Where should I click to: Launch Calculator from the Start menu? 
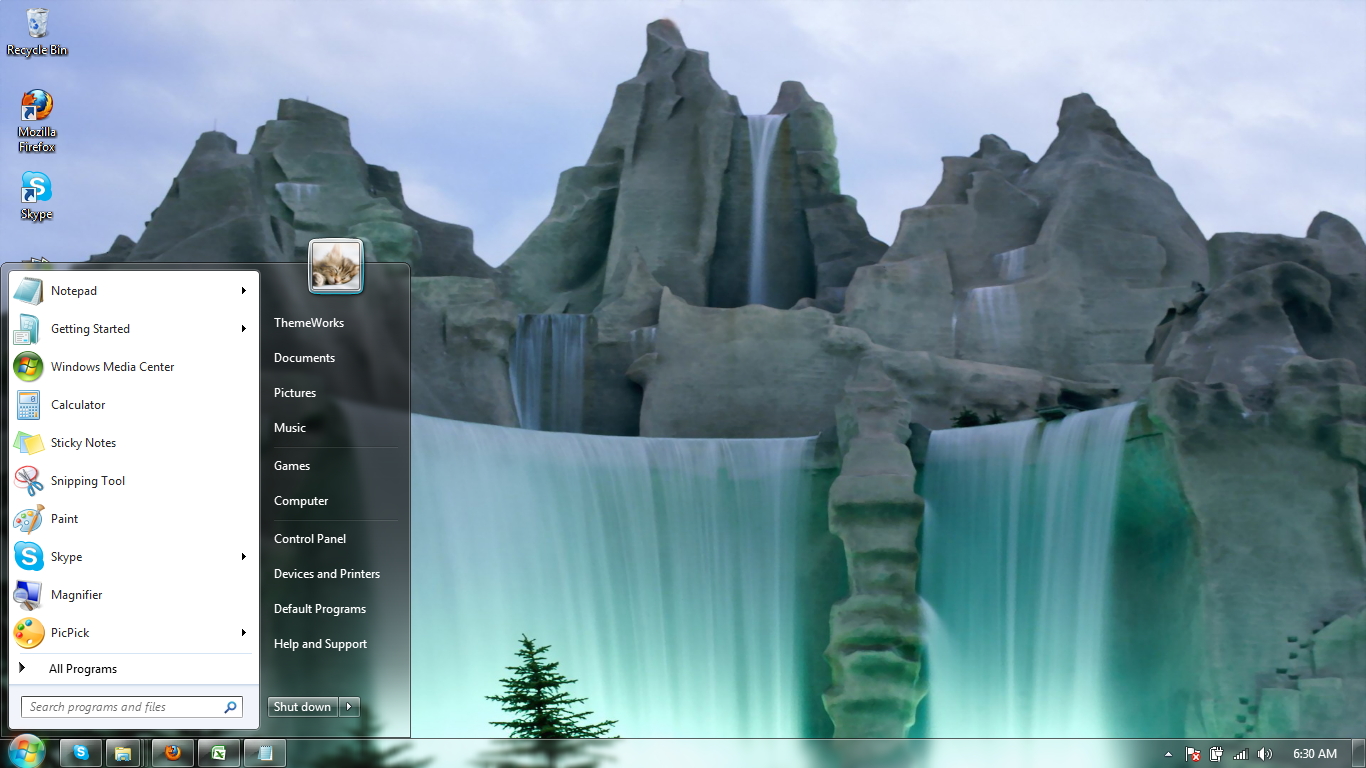click(x=77, y=404)
